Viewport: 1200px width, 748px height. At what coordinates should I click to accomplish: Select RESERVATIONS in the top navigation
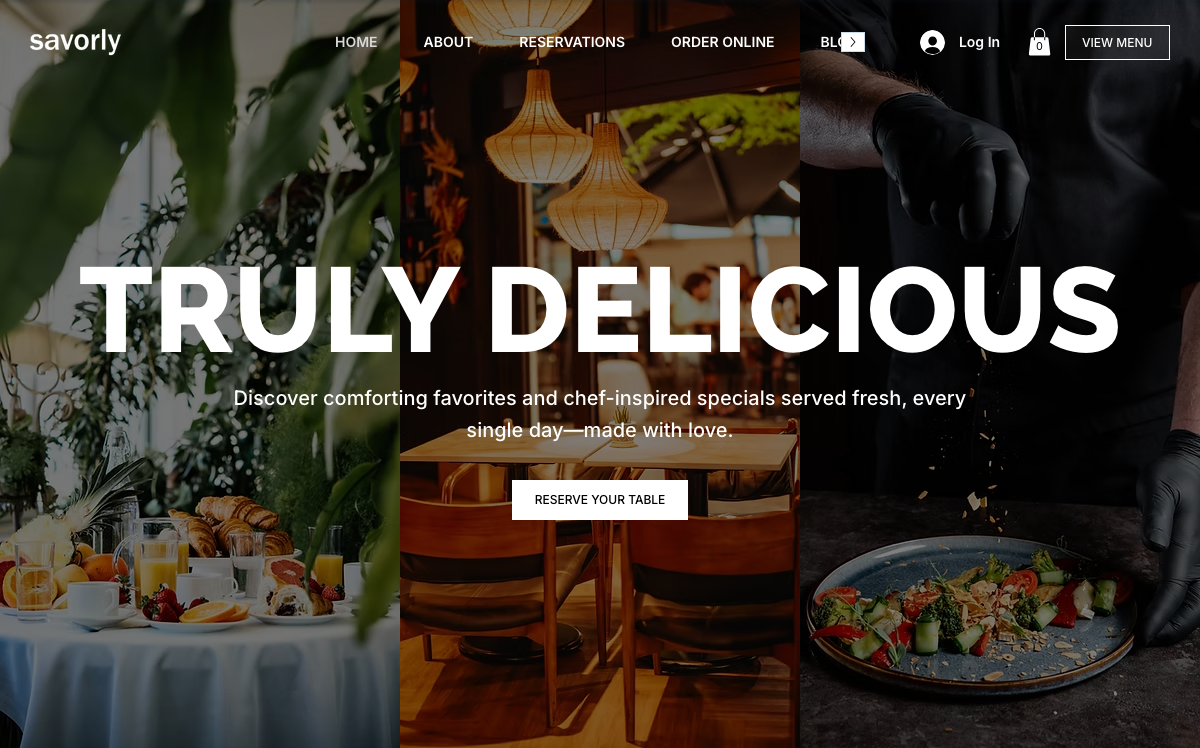tap(572, 42)
